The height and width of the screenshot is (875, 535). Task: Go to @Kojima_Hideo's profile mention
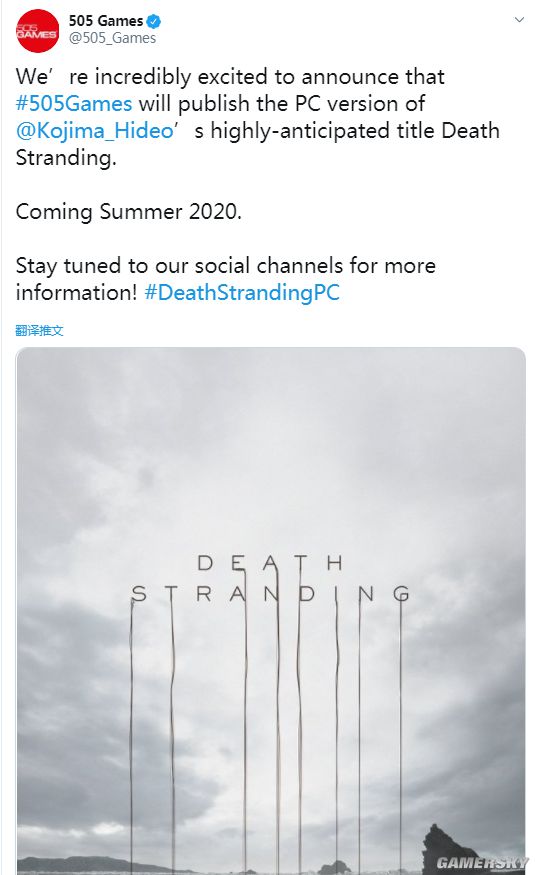(95, 131)
